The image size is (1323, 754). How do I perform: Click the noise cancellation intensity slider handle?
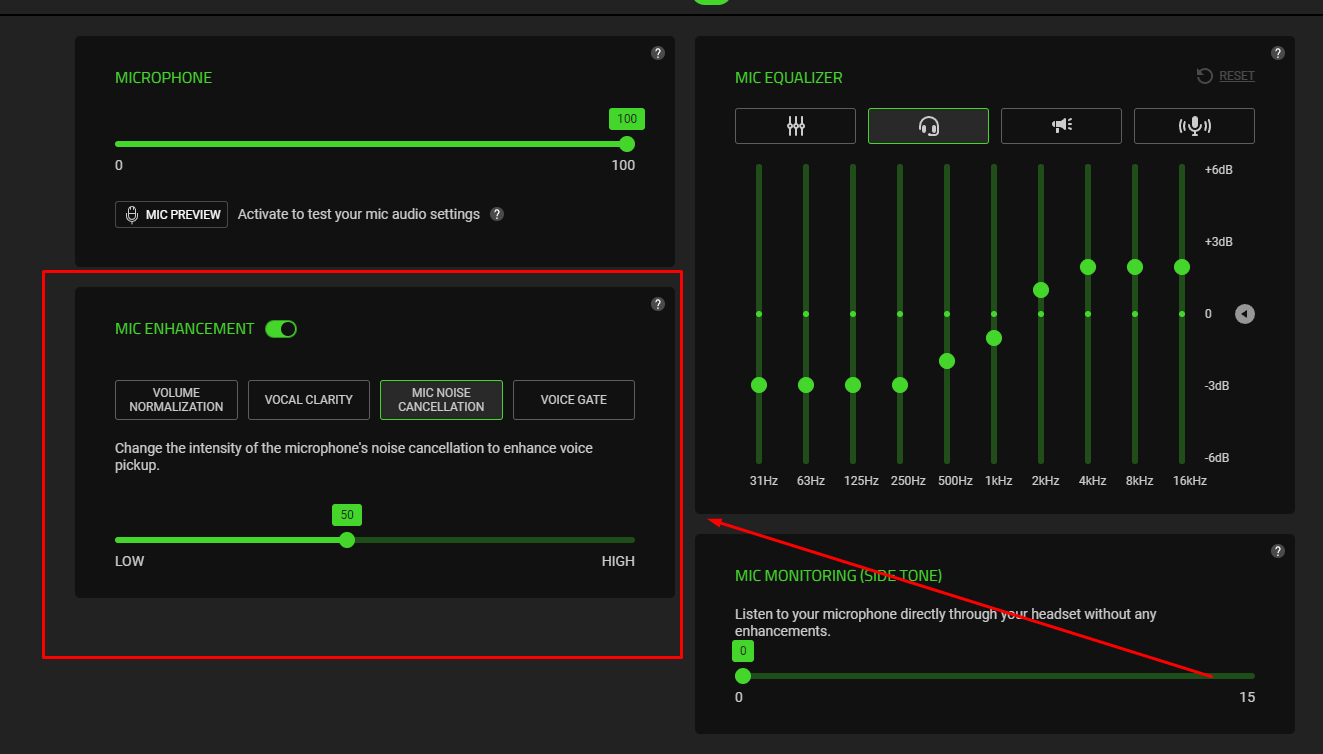[x=347, y=540]
